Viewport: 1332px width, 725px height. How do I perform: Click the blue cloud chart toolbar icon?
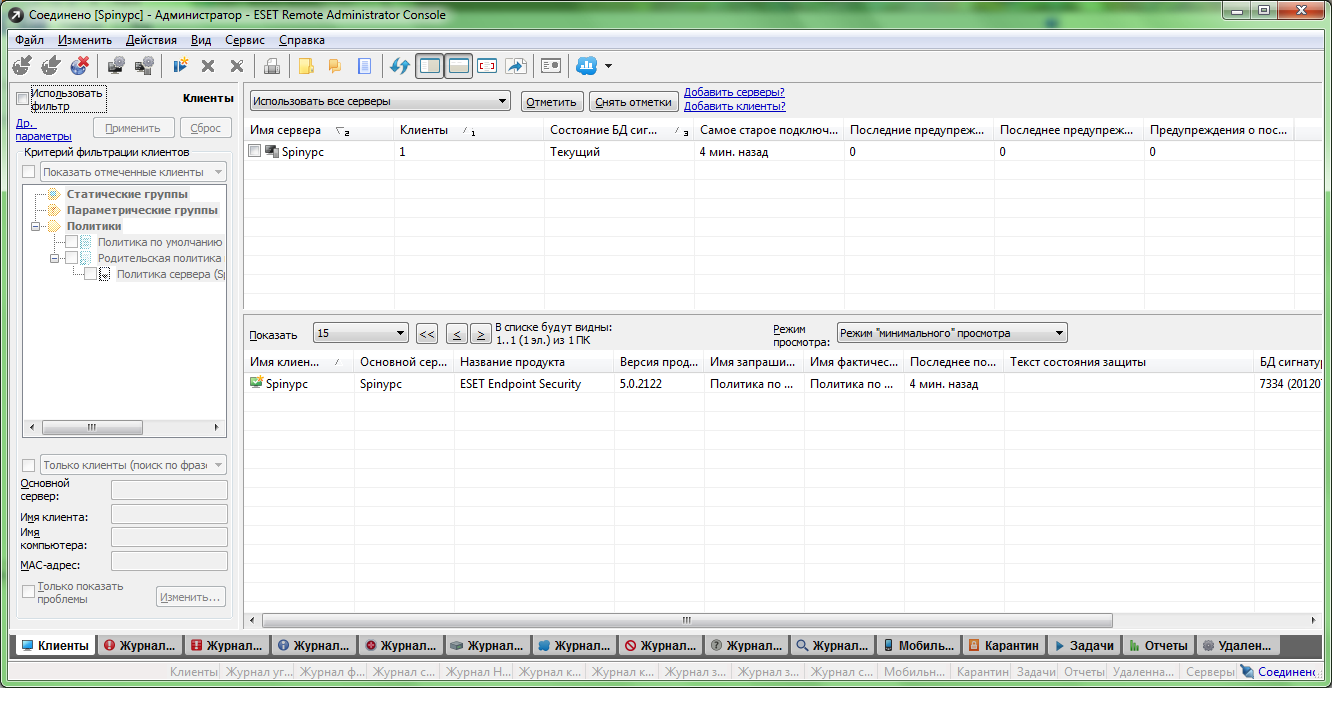point(586,66)
